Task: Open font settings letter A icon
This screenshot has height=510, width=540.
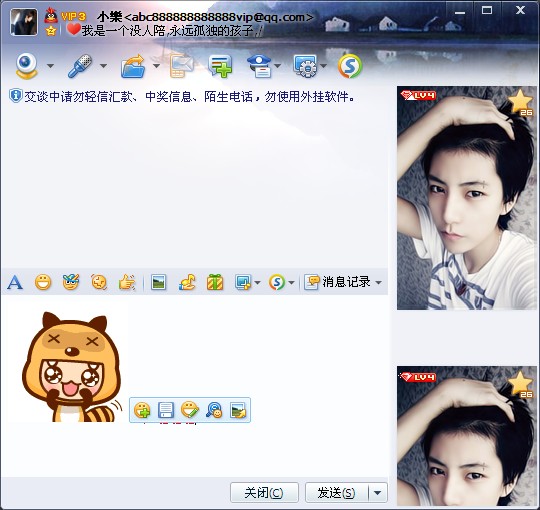Action: [x=15, y=282]
